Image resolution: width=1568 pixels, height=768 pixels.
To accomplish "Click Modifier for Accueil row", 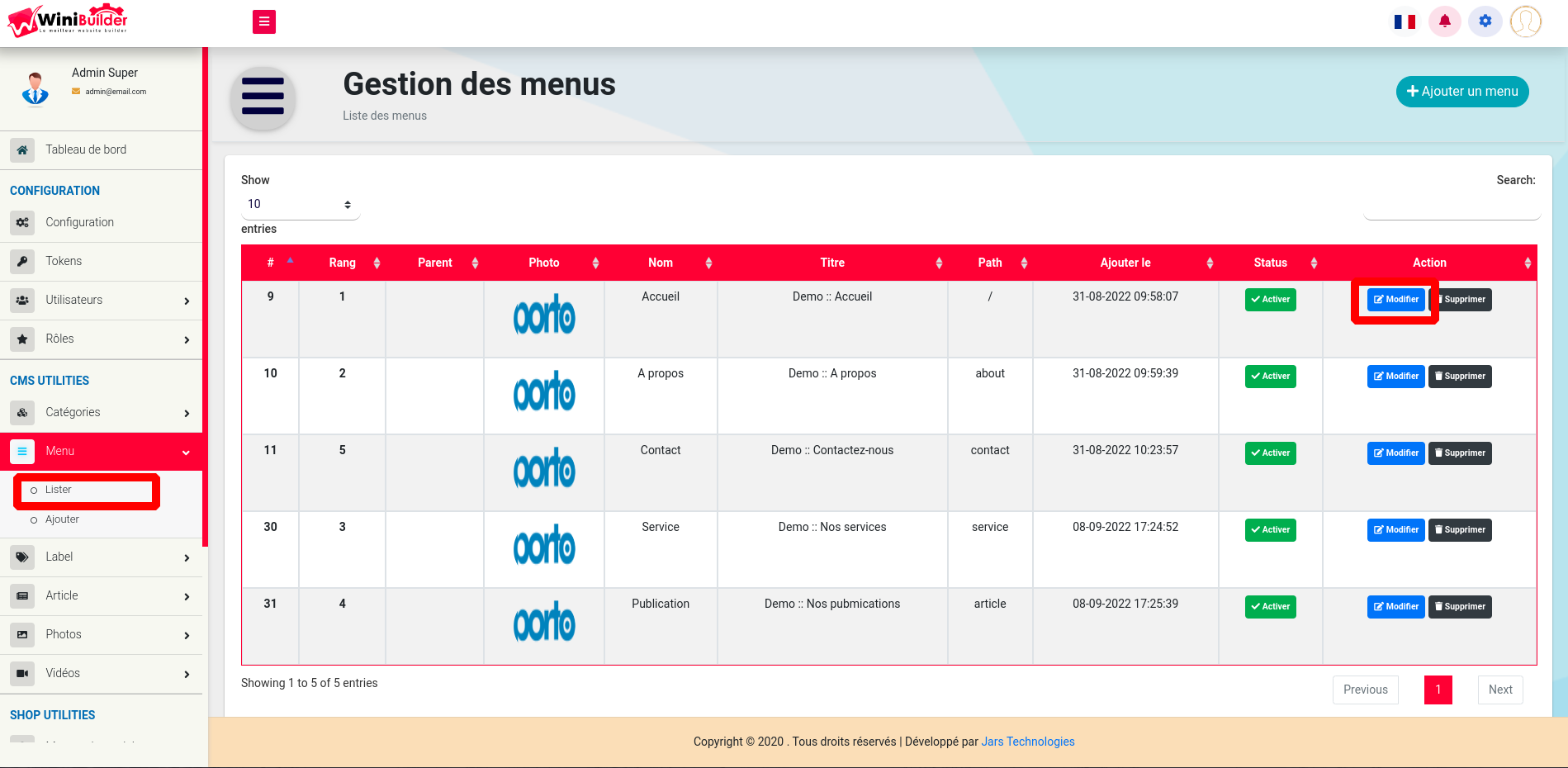I will (x=1395, y=300).
